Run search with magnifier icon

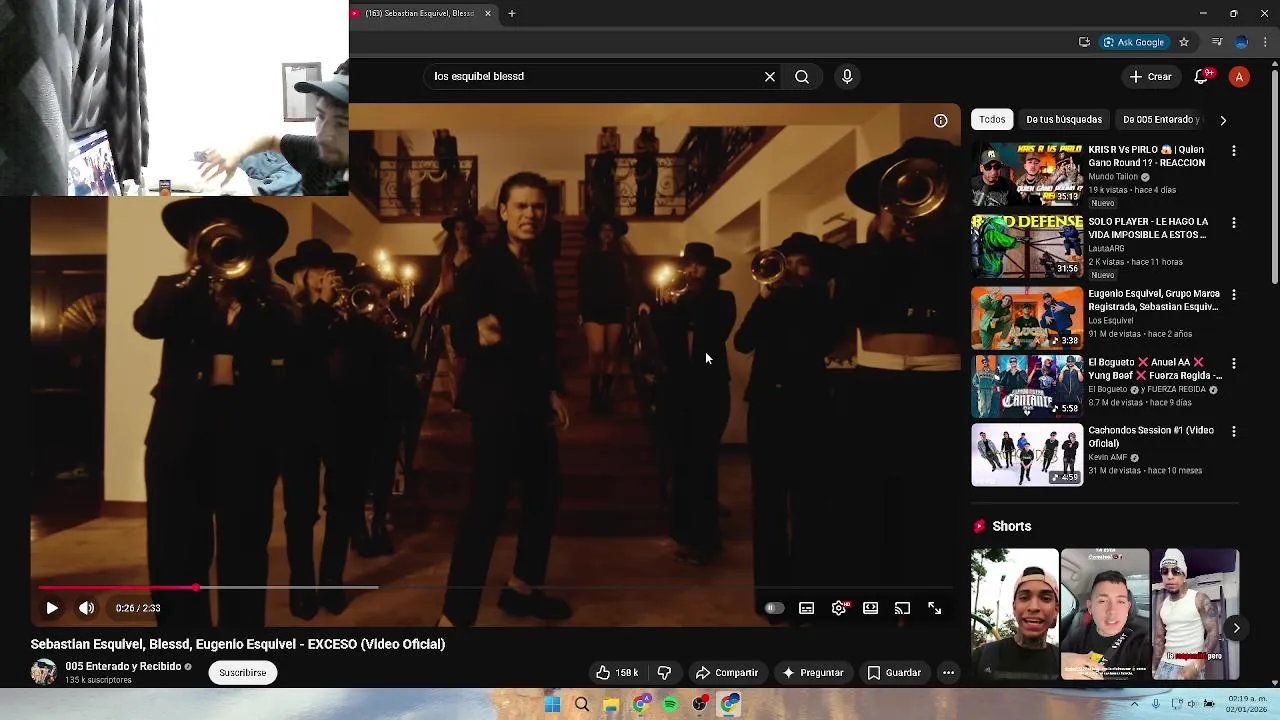802,76
